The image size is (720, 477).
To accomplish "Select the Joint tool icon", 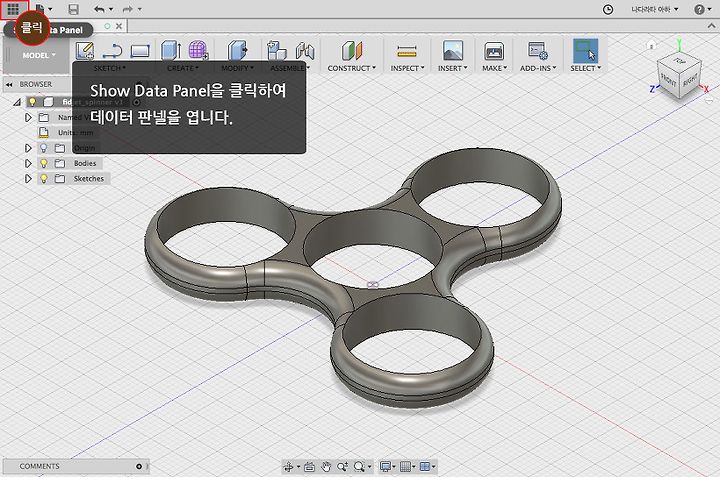I will pos(305,51).
